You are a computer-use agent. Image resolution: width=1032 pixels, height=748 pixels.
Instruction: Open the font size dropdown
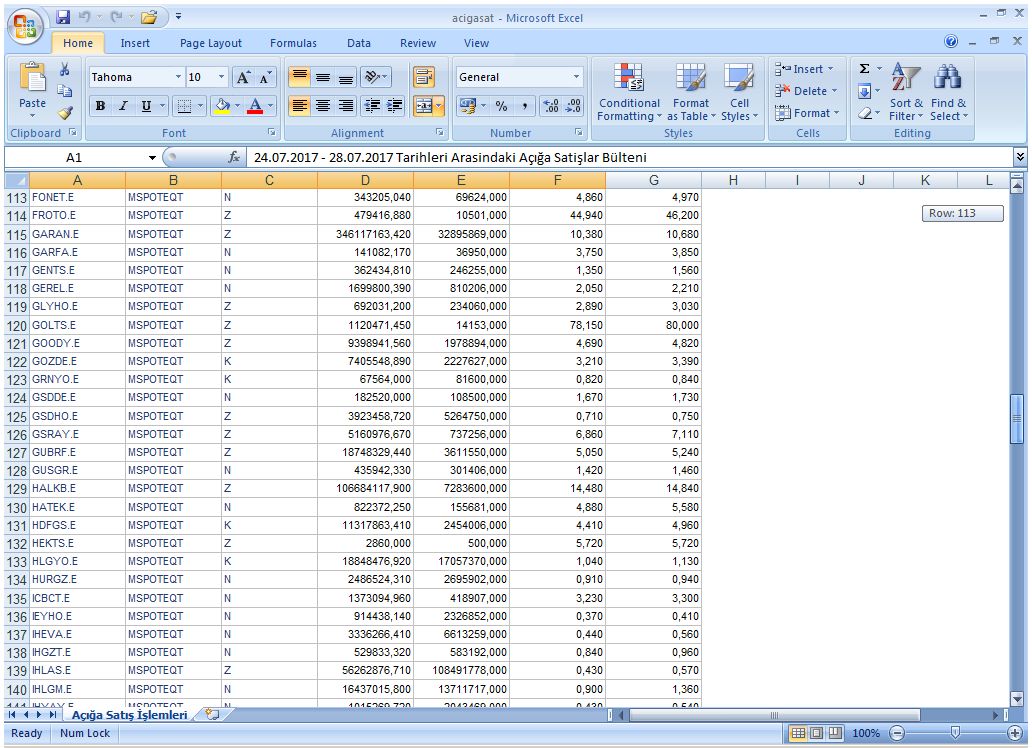[221, 77]
